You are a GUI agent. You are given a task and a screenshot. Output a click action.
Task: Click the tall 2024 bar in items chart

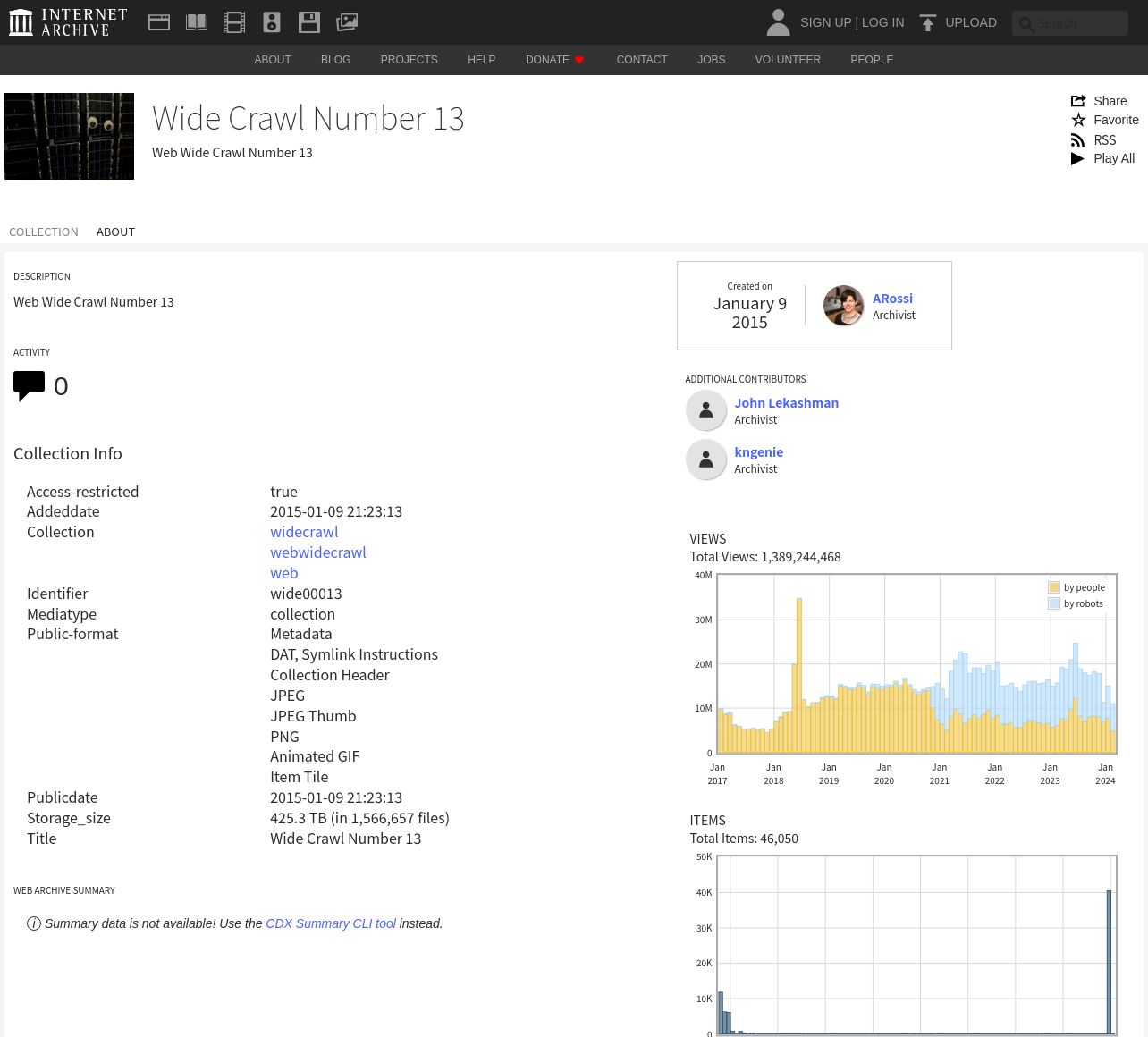click(1110, 962)
